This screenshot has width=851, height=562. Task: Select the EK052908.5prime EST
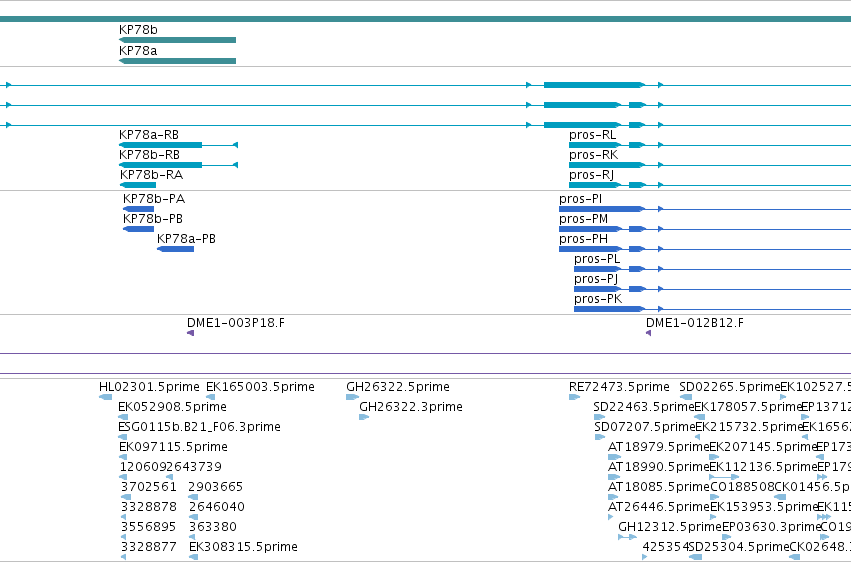[123, 417]
